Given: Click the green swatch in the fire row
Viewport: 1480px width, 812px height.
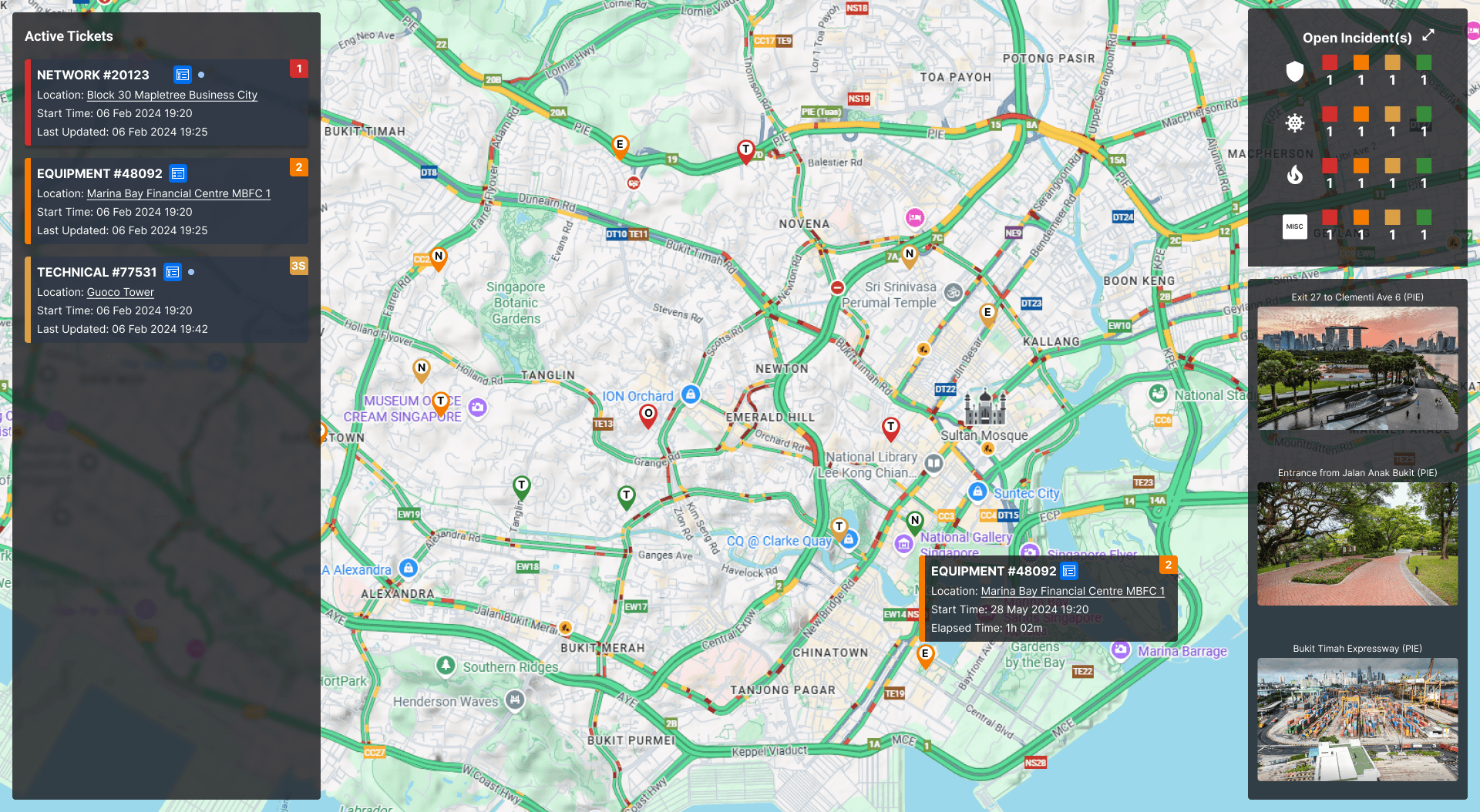Looking at the screenshot, I should click(1423, 166).
